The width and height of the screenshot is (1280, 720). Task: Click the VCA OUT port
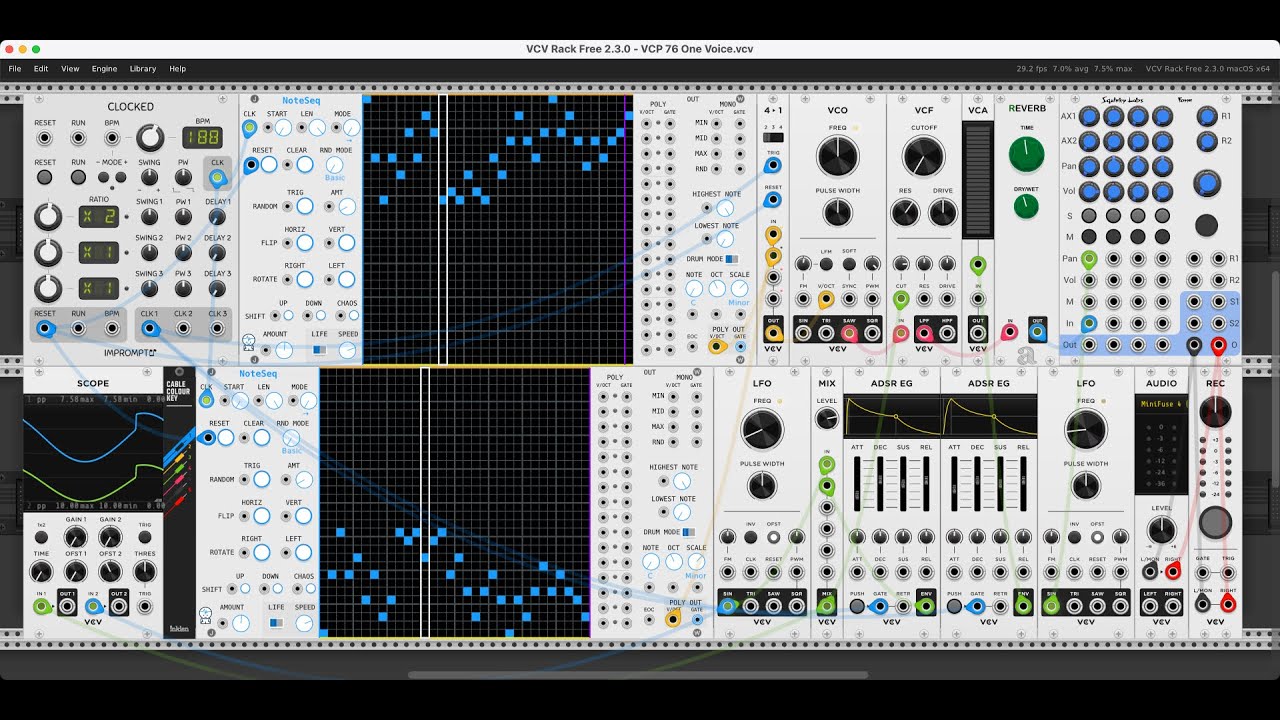[978, 332]
